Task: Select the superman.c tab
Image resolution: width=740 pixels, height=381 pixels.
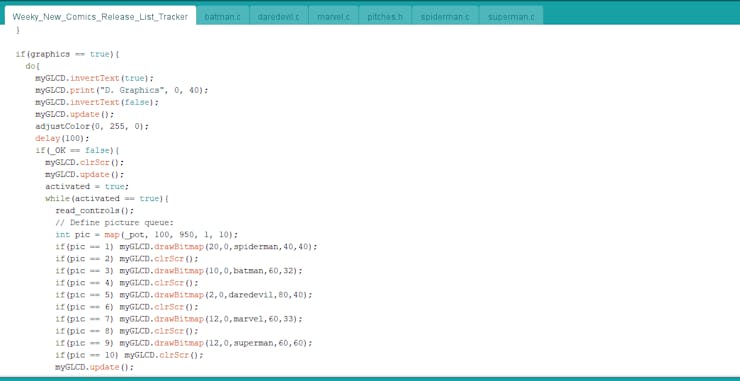Action: [511, 17]
